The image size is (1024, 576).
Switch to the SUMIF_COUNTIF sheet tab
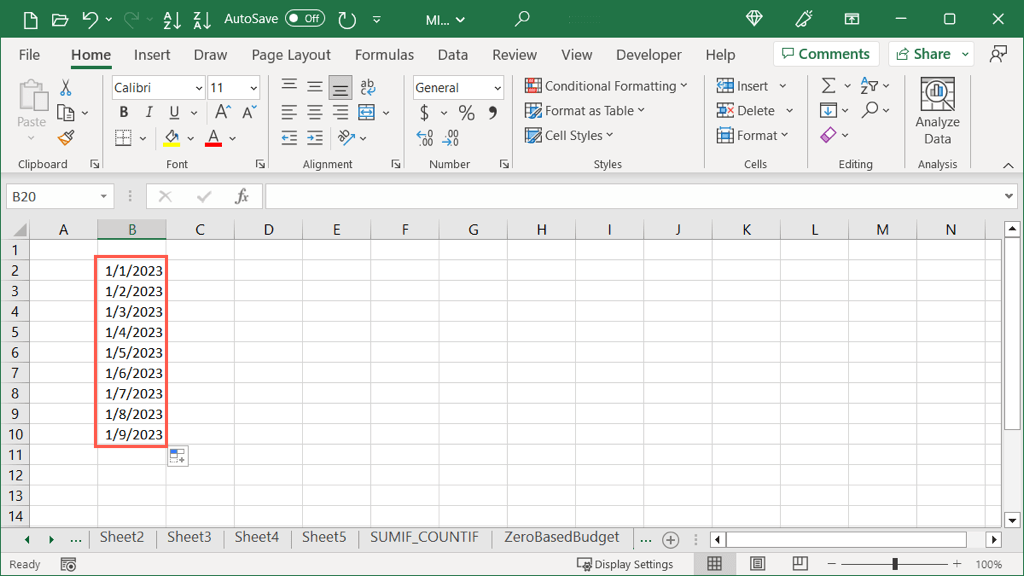coord(424,537)
